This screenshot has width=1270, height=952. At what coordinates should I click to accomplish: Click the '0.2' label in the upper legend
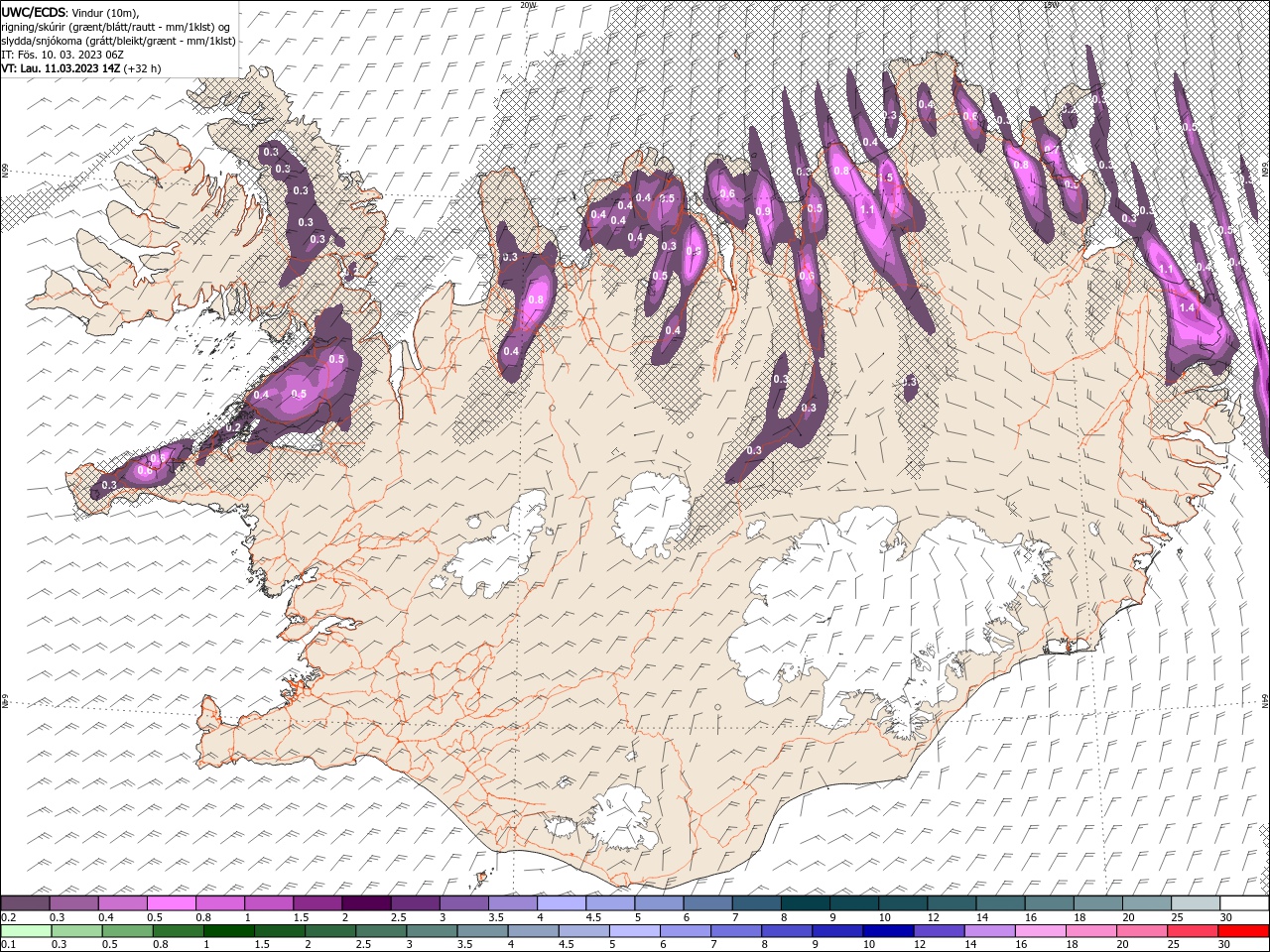click(x=8, y=917)
